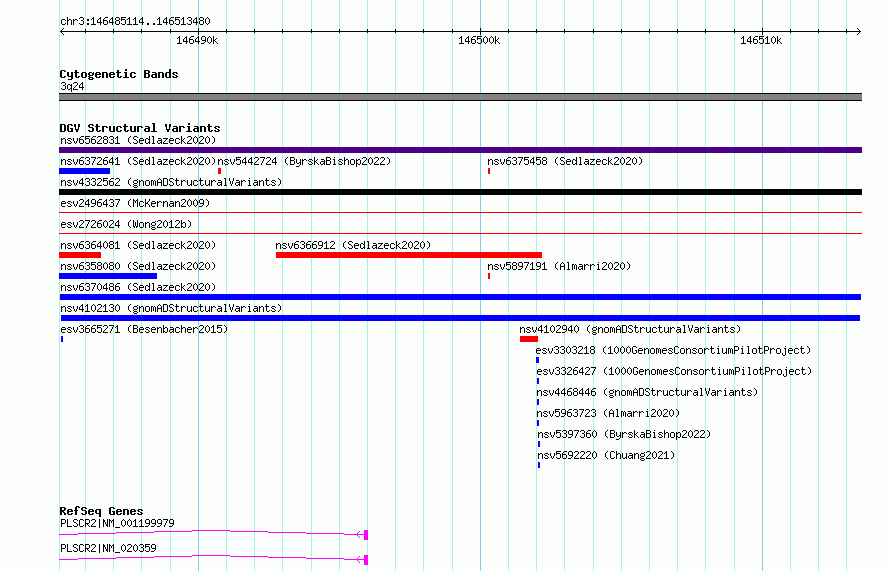Image resolution: width=890 pixels, height=571 pixels.
Task: Open nsv6370486 (Sedlazeck2020) label
Action: click(x=138, y=287)
